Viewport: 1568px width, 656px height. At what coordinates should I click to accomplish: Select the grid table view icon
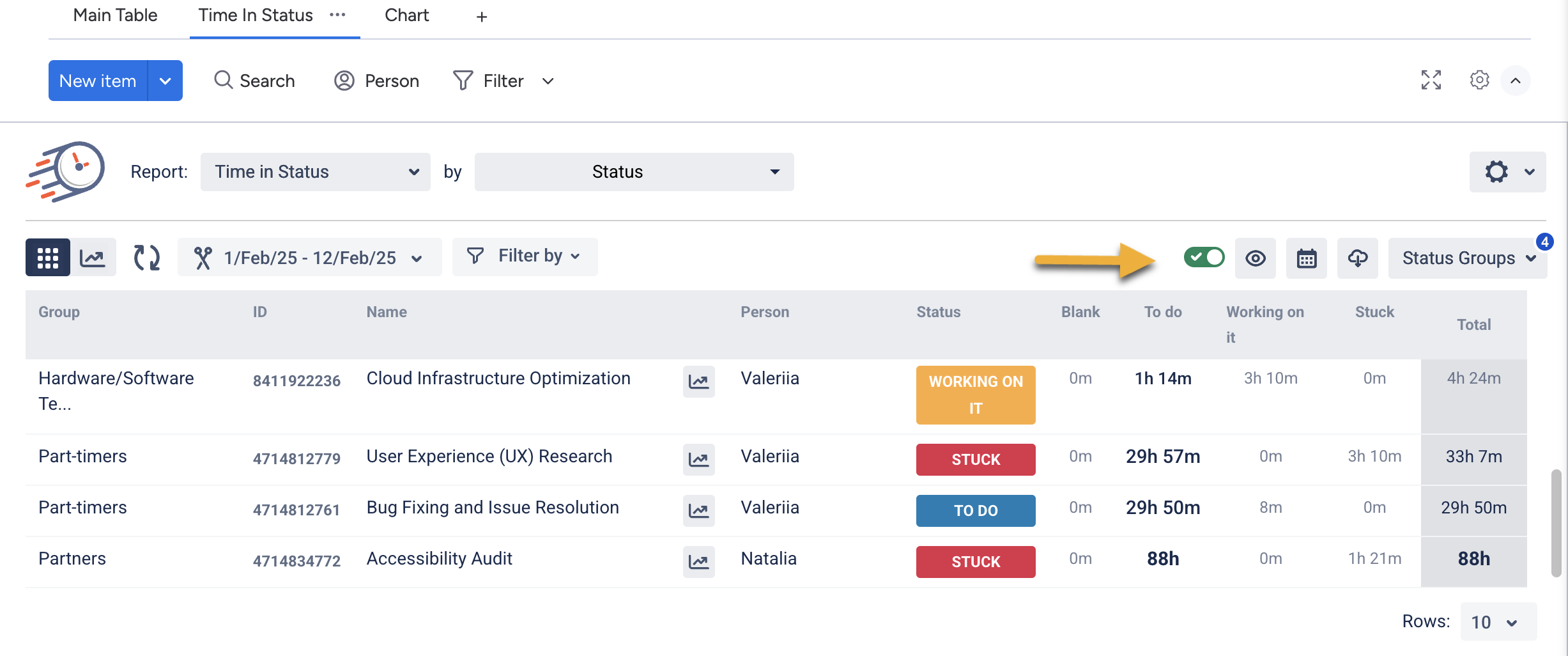48,258
